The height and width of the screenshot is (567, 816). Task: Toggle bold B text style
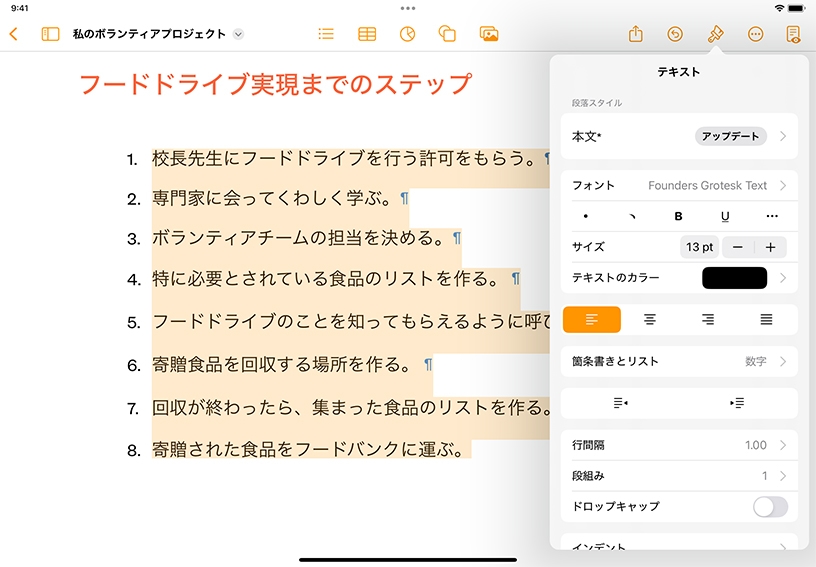click(679, 216)
